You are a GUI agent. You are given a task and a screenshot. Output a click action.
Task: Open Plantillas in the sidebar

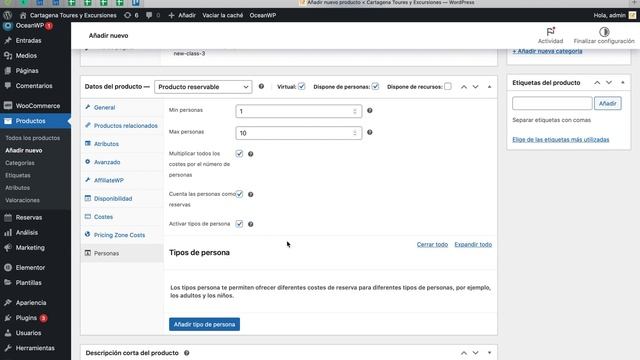point(28,282)
